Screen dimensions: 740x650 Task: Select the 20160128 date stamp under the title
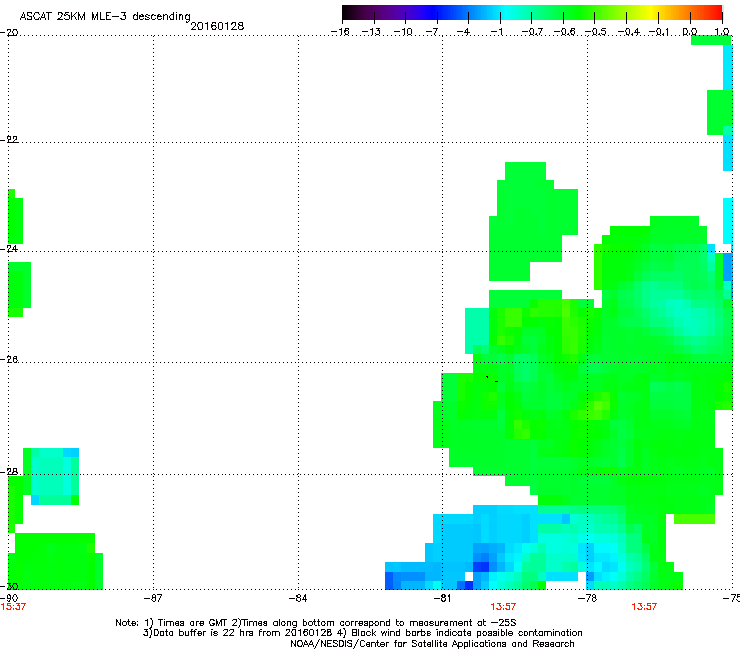click(x=217, y=26)
